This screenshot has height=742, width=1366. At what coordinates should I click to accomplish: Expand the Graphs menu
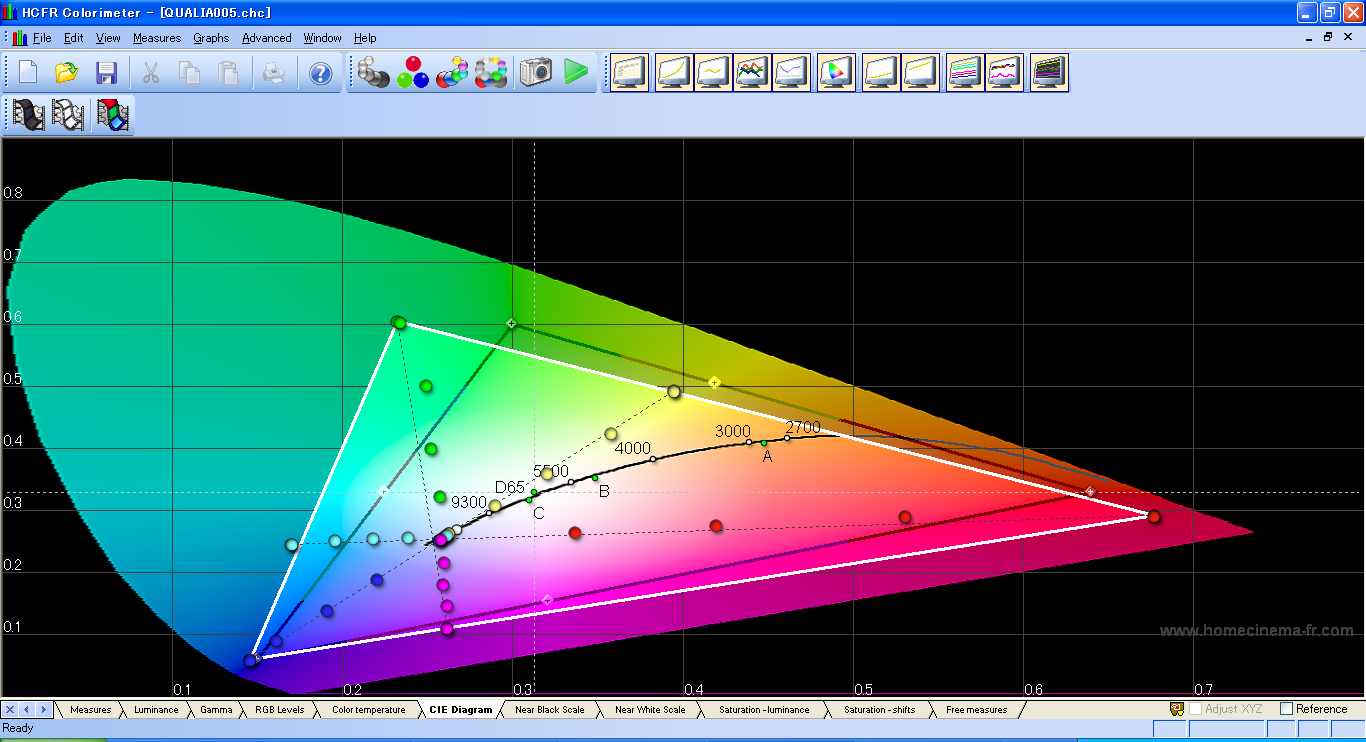[211, 38]
